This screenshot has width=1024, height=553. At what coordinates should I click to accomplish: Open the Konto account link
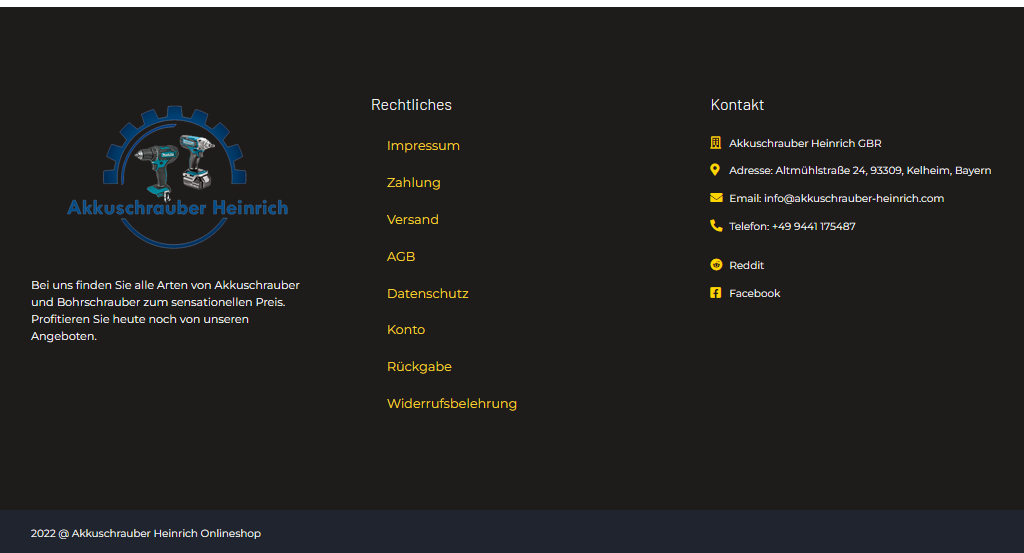[405, 330]
